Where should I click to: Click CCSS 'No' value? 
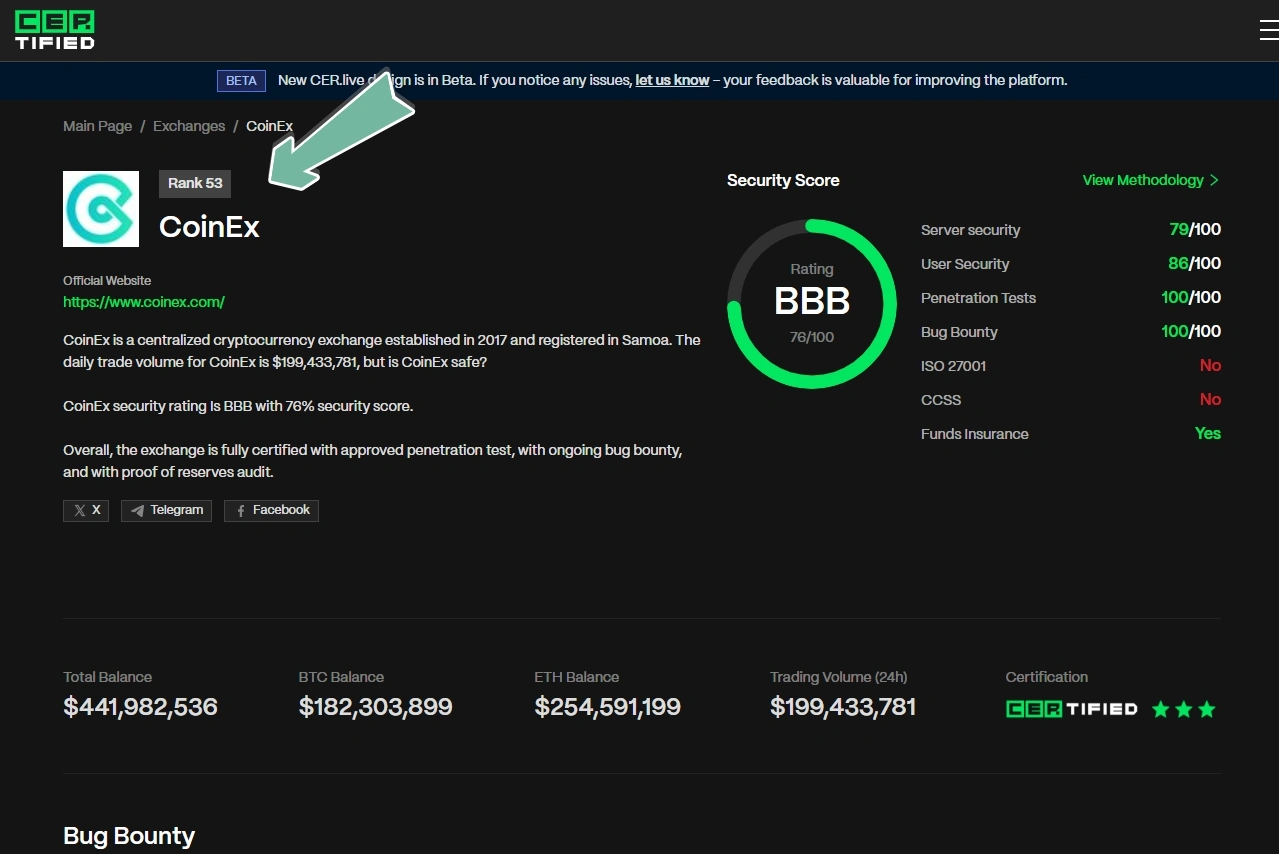(x=1210, y=400)
